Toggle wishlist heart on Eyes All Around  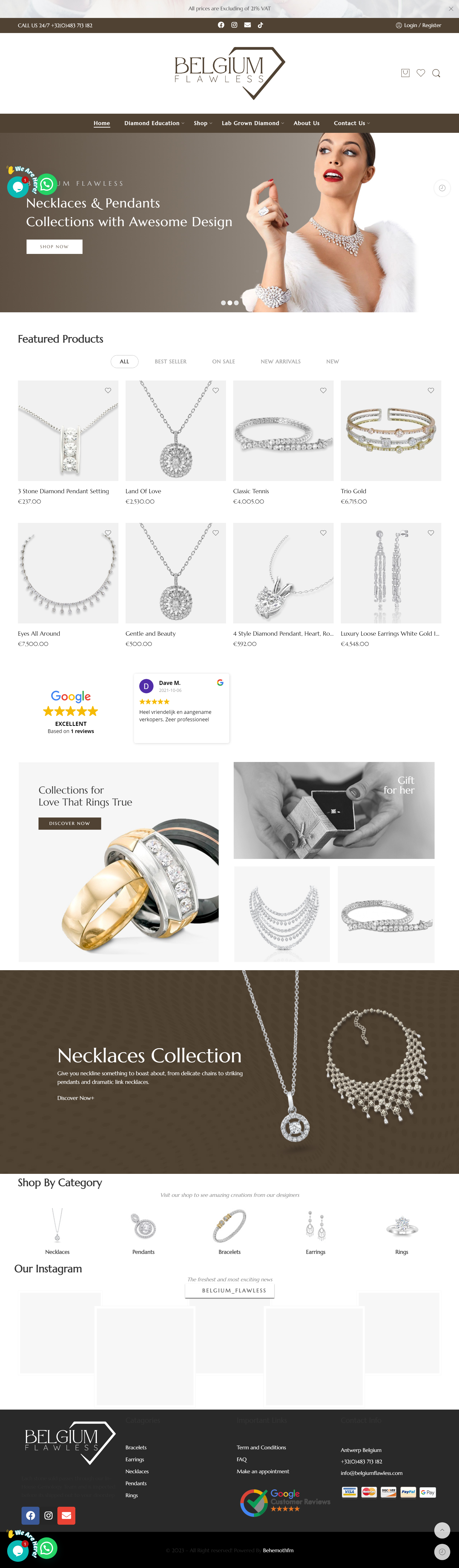click(108, 533)
